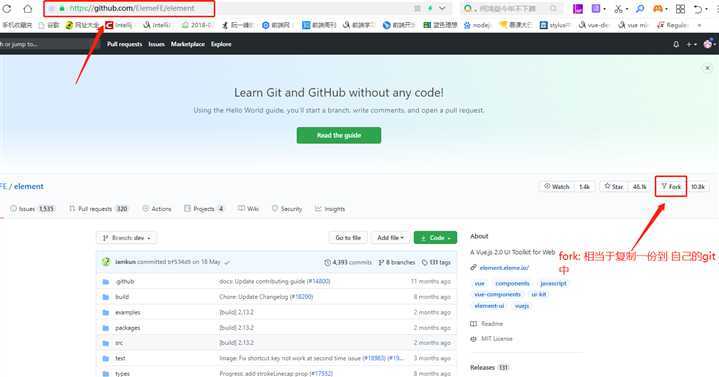The height and width of the screenshot is (377, 719).
Task: Open the src folder
Action: [x=119, y=343]
